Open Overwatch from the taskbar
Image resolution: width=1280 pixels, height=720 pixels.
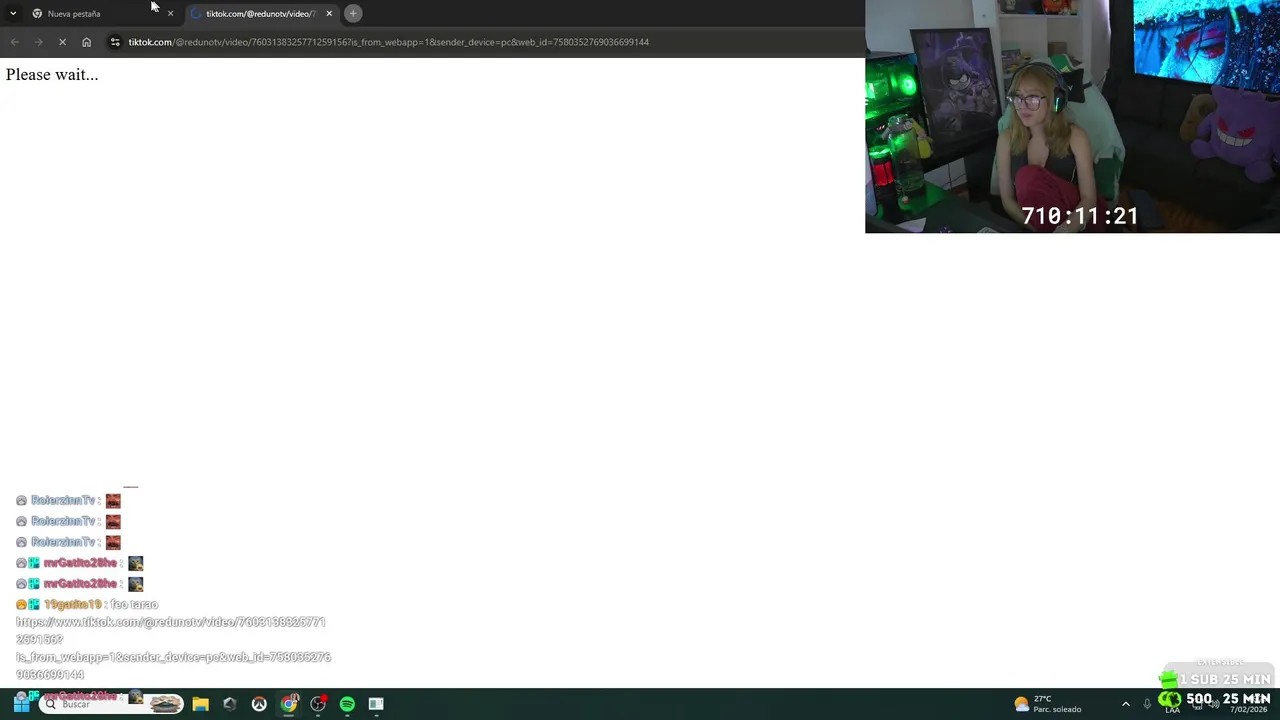pos(259,704)
